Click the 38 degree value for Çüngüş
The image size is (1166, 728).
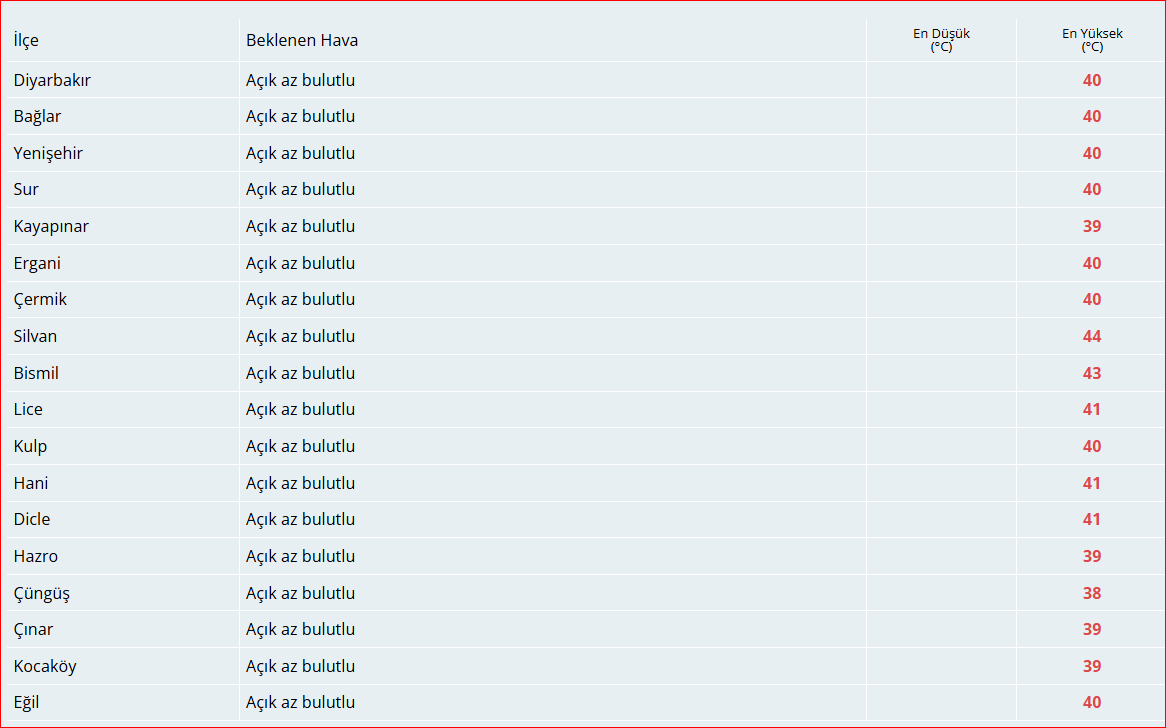tap(1092, 593)
